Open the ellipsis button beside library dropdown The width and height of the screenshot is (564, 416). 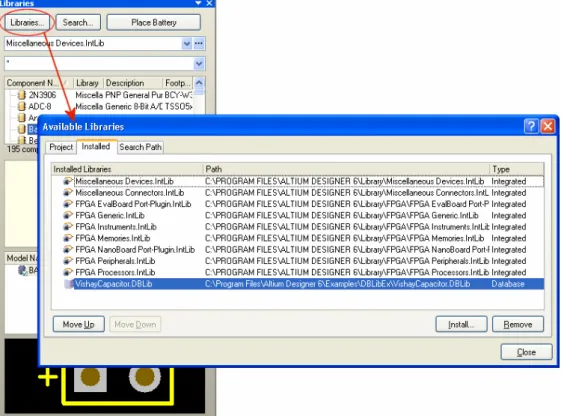pyautogui.click(x=199, y=44)
